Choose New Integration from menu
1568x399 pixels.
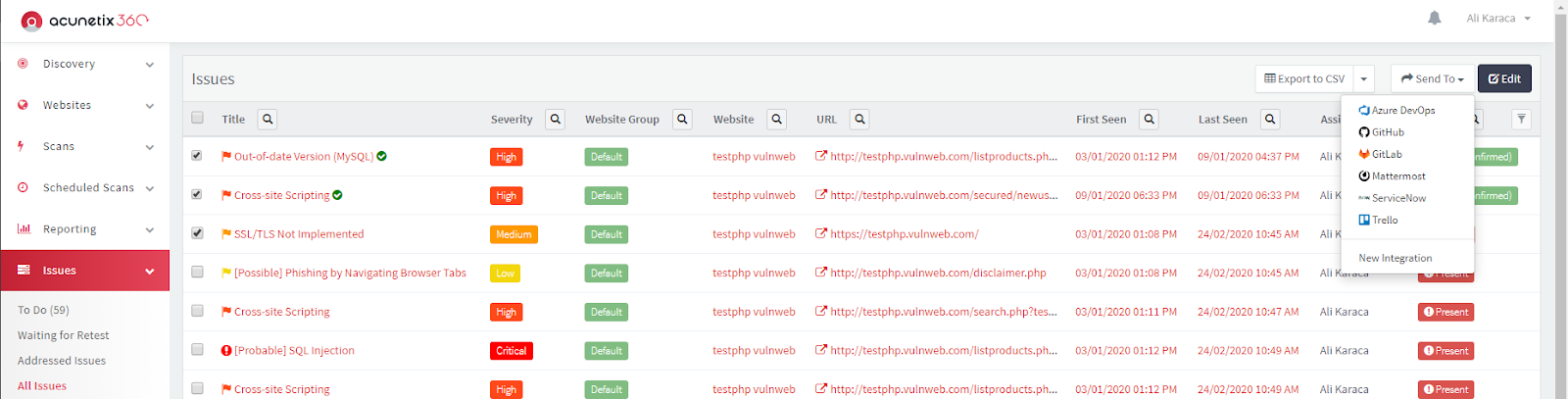click(1396, 258)
